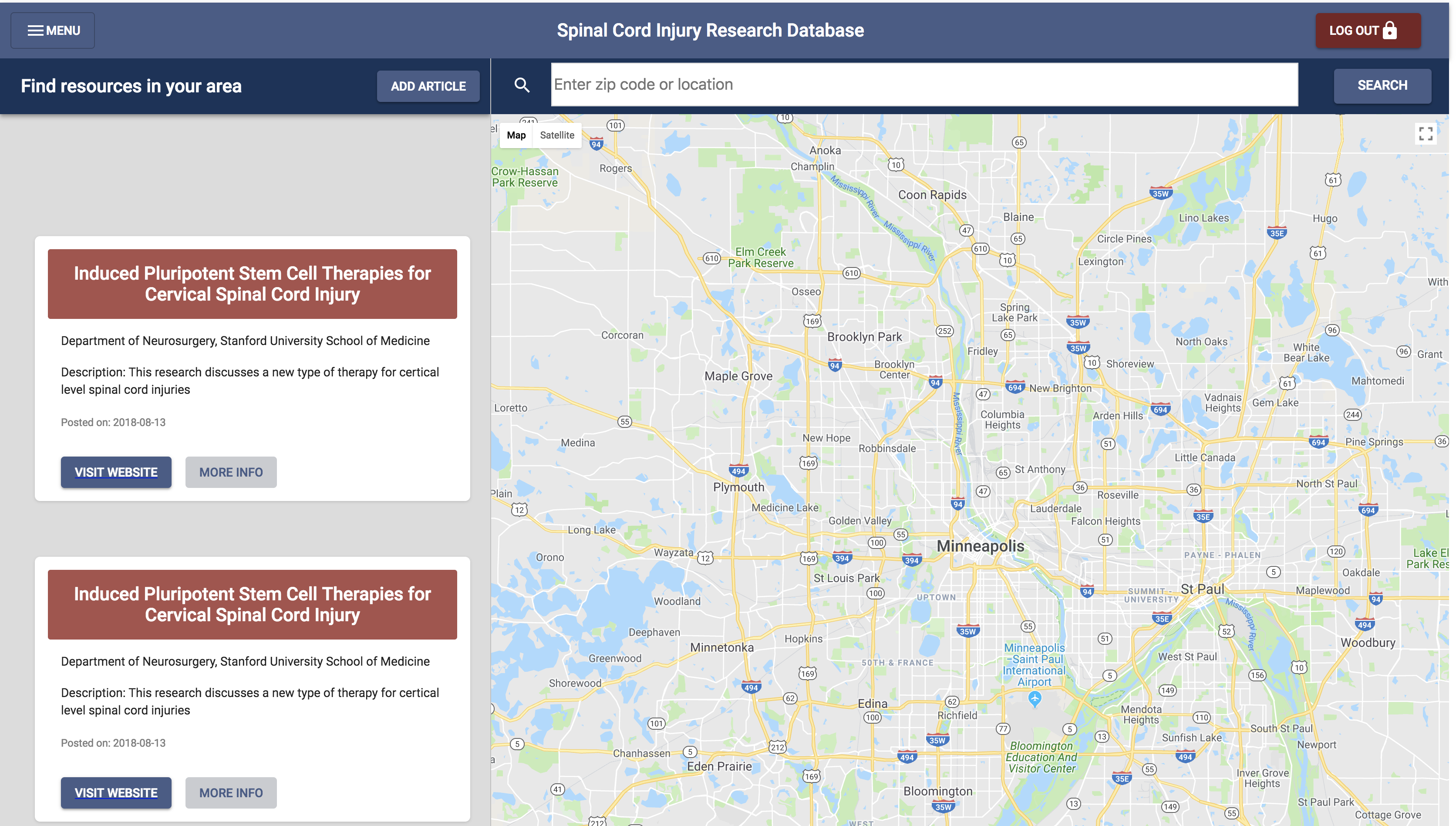Click the I-35W shield near Lino Lakes
The height and width of the screenshot is (826, 1456).
pos(1161,193)
